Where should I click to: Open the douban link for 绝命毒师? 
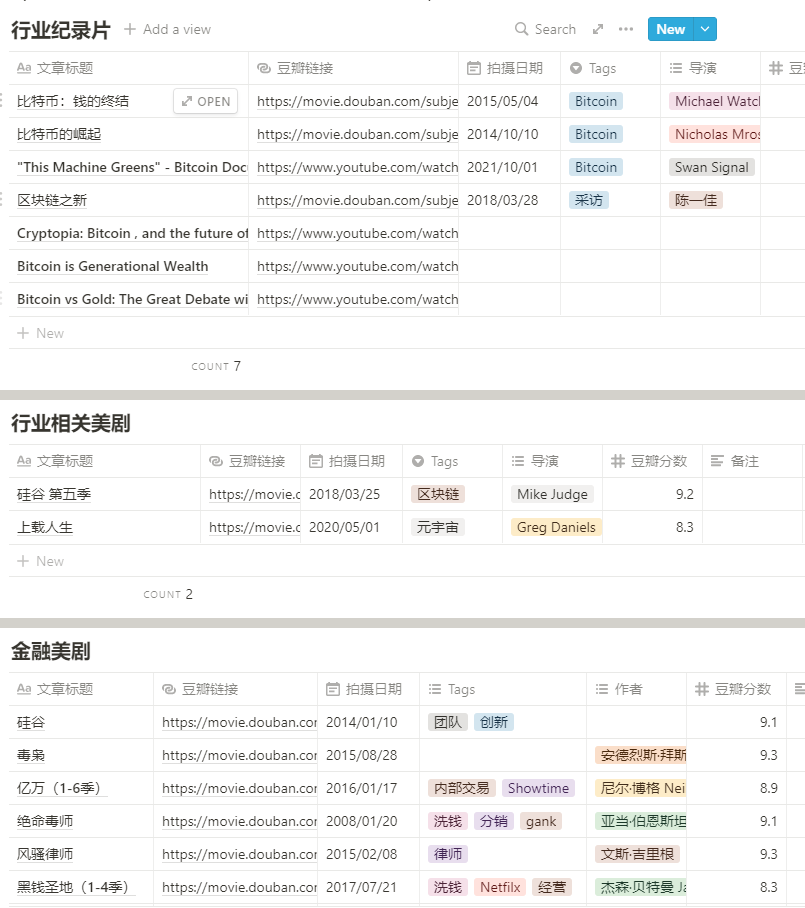pyautogui.click(x=239, y=821)
